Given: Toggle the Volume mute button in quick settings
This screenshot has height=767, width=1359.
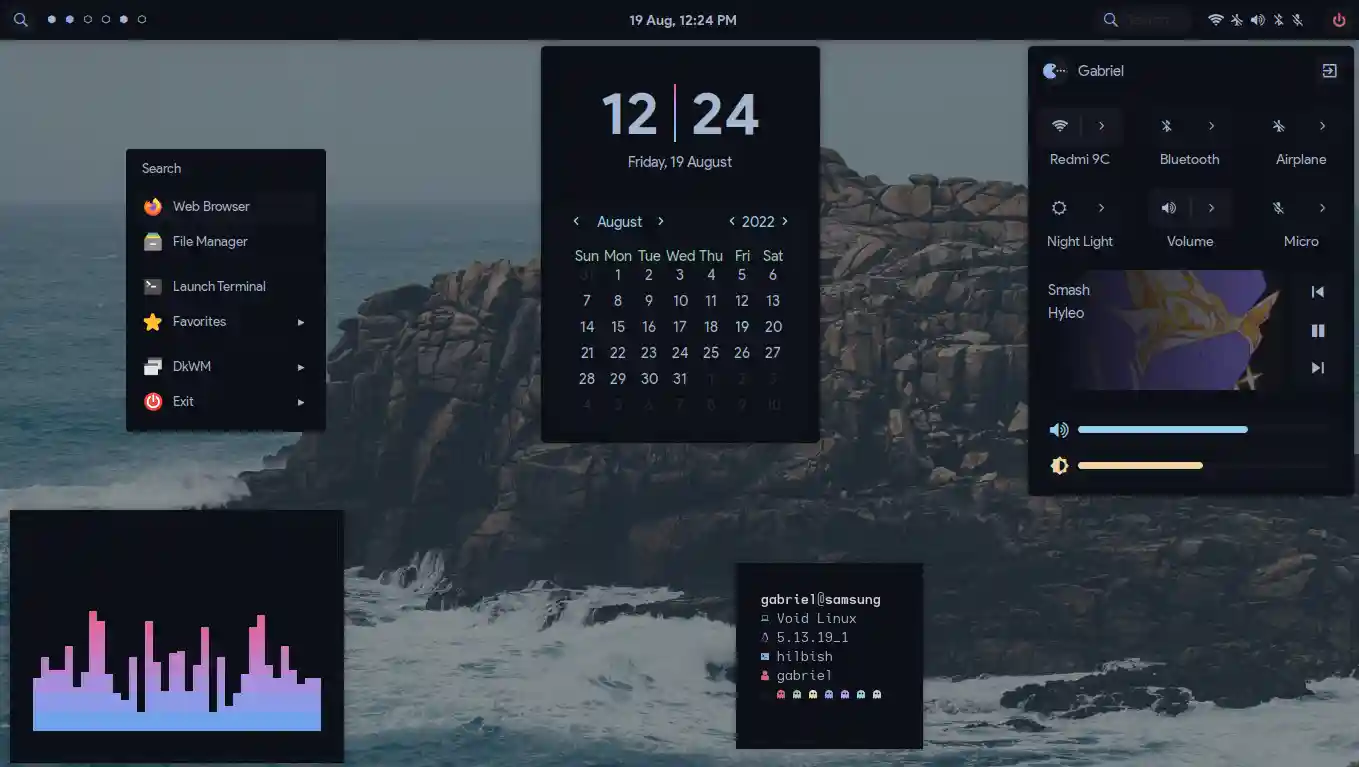Looking at the screenshot, I should (x=1168, y=208).
